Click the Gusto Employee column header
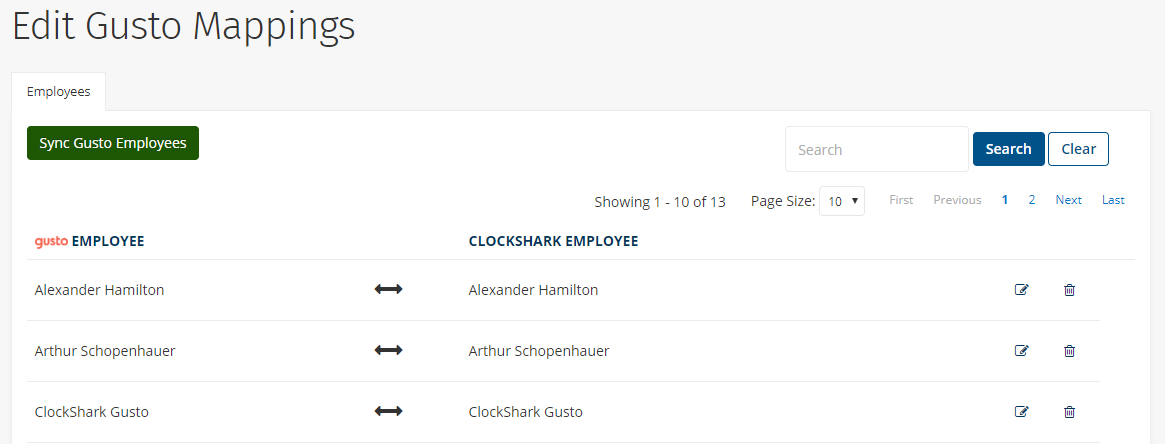 point(89,241)
